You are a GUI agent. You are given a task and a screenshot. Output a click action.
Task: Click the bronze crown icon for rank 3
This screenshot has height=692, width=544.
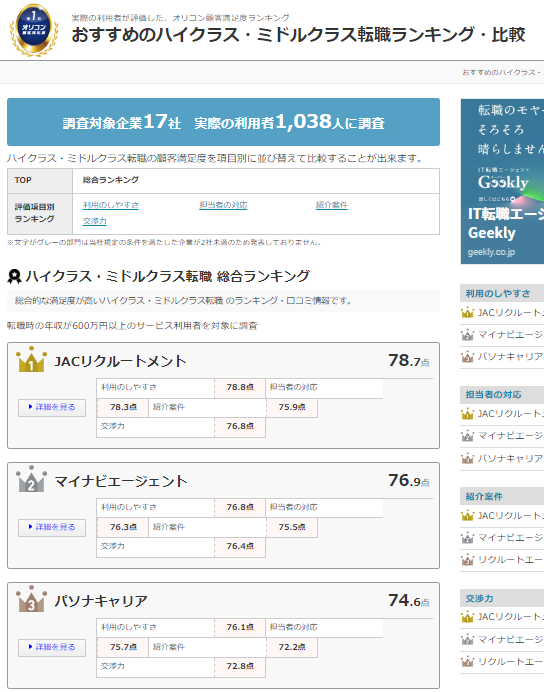pos(31,599)
